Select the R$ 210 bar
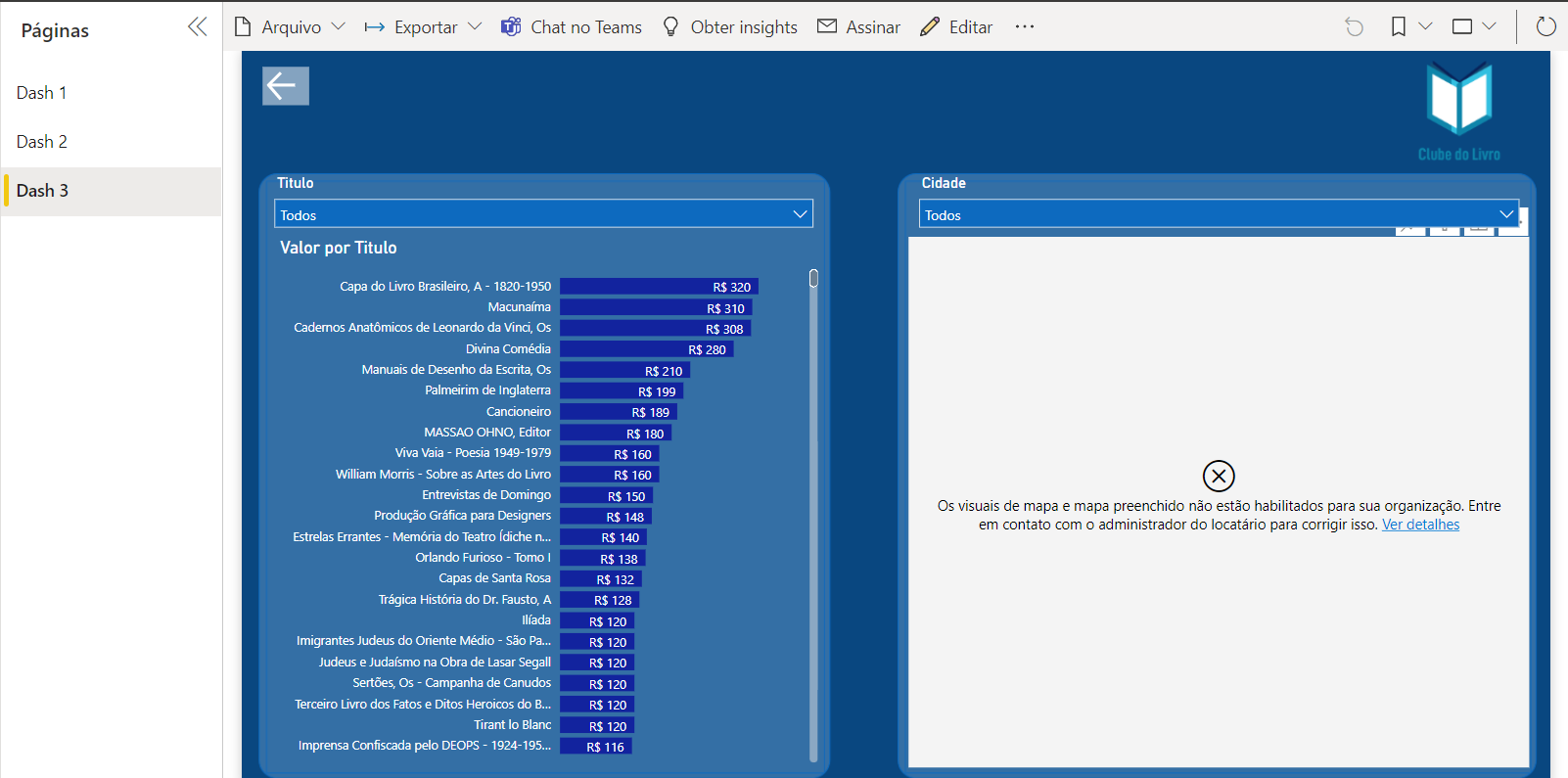This screenshot has height=778, width=1568. point(624,371)
